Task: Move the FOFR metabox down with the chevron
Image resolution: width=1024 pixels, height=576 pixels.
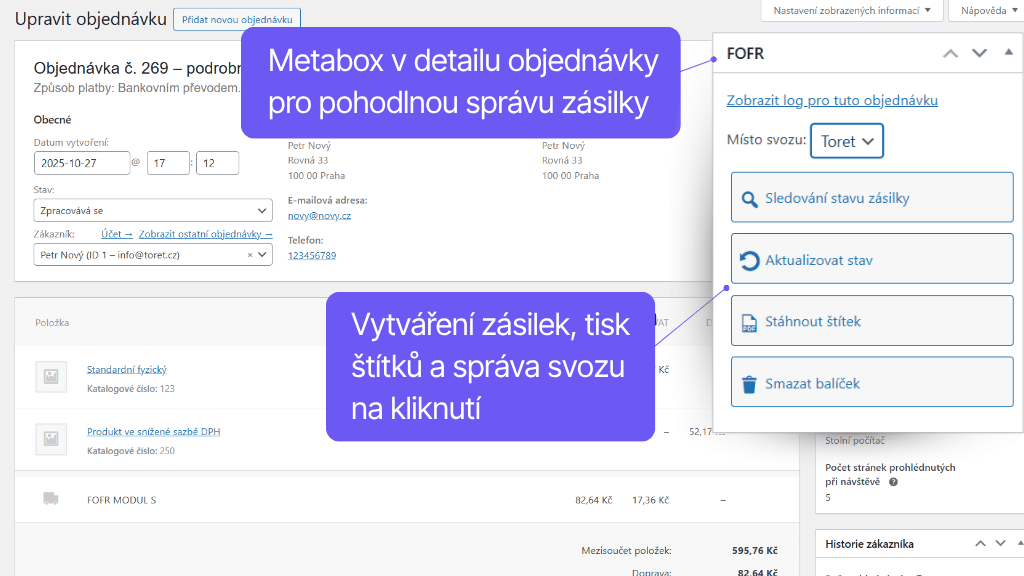Action: tap(980, 53)
